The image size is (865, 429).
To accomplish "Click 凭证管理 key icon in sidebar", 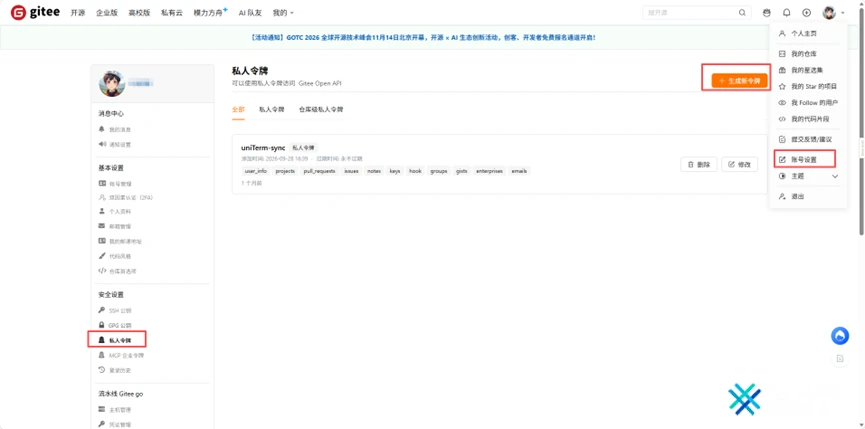I will [x=102, y=425].
